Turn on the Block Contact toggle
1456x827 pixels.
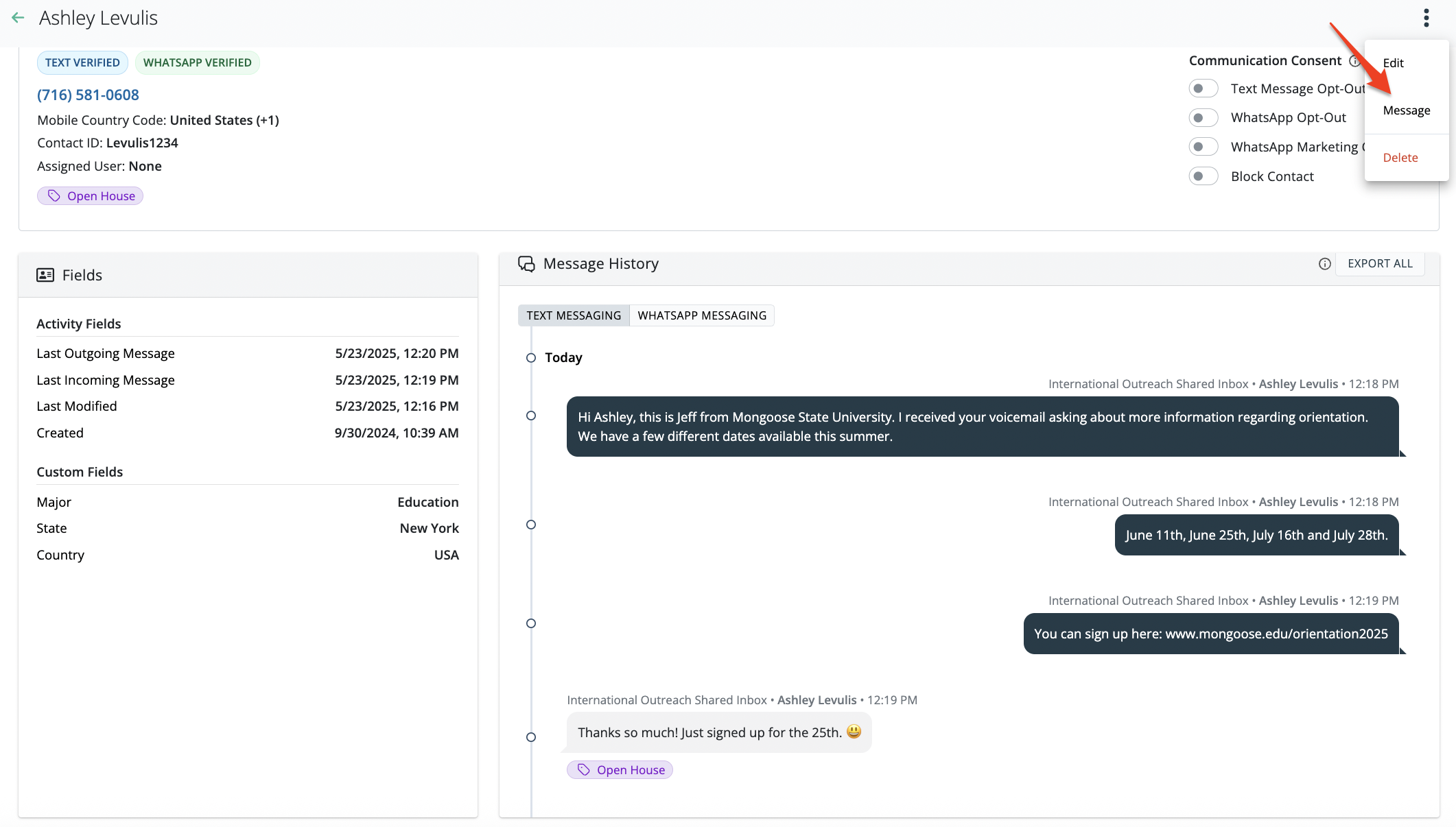point(1203,176)
